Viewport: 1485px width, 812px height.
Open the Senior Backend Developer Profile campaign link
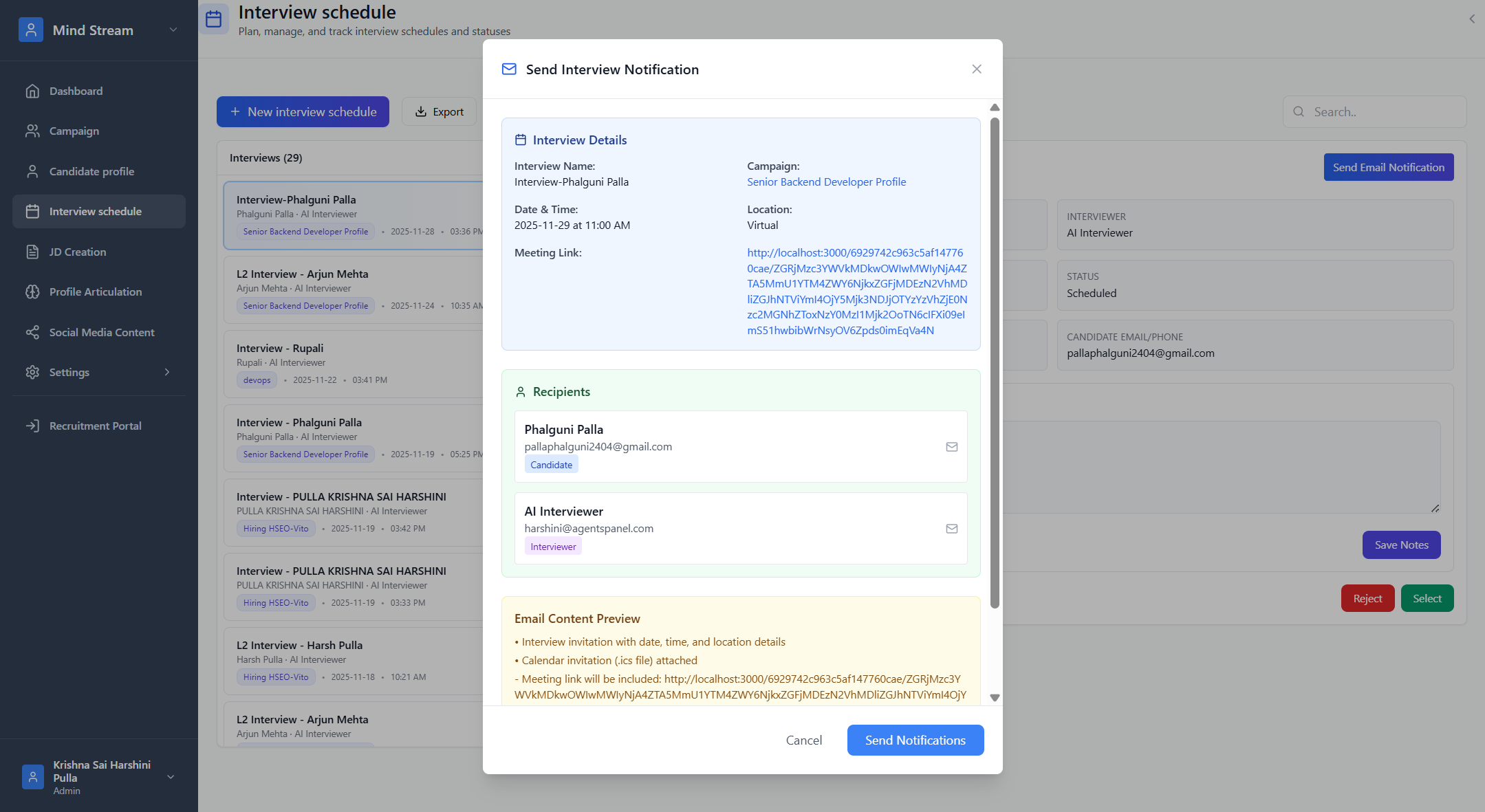826,182
